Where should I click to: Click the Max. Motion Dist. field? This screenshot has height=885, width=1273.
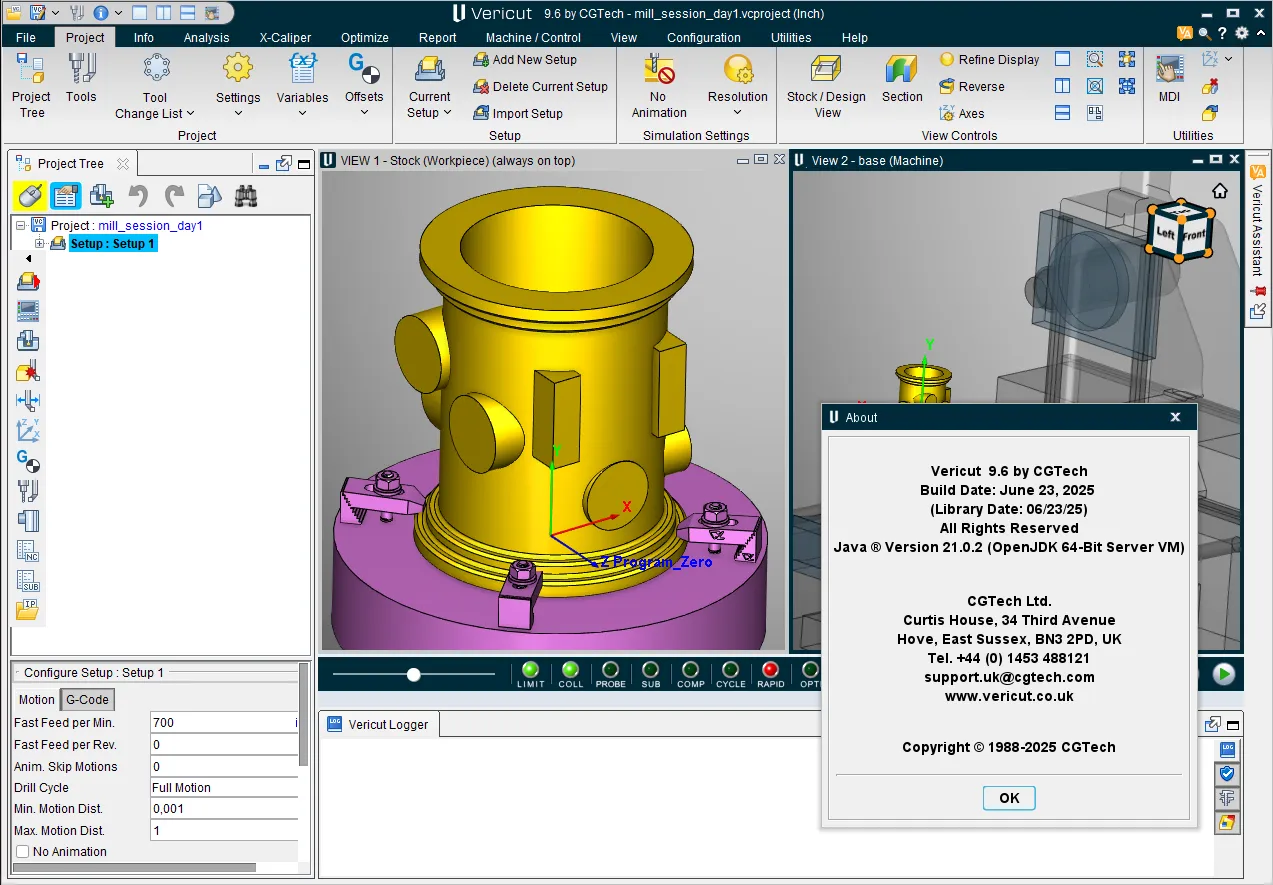224,831
